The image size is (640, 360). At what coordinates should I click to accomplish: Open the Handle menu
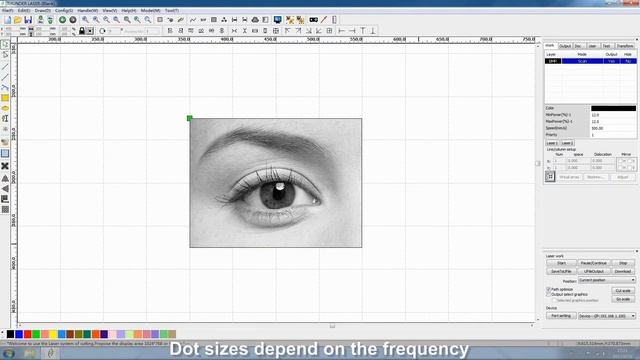87,11
